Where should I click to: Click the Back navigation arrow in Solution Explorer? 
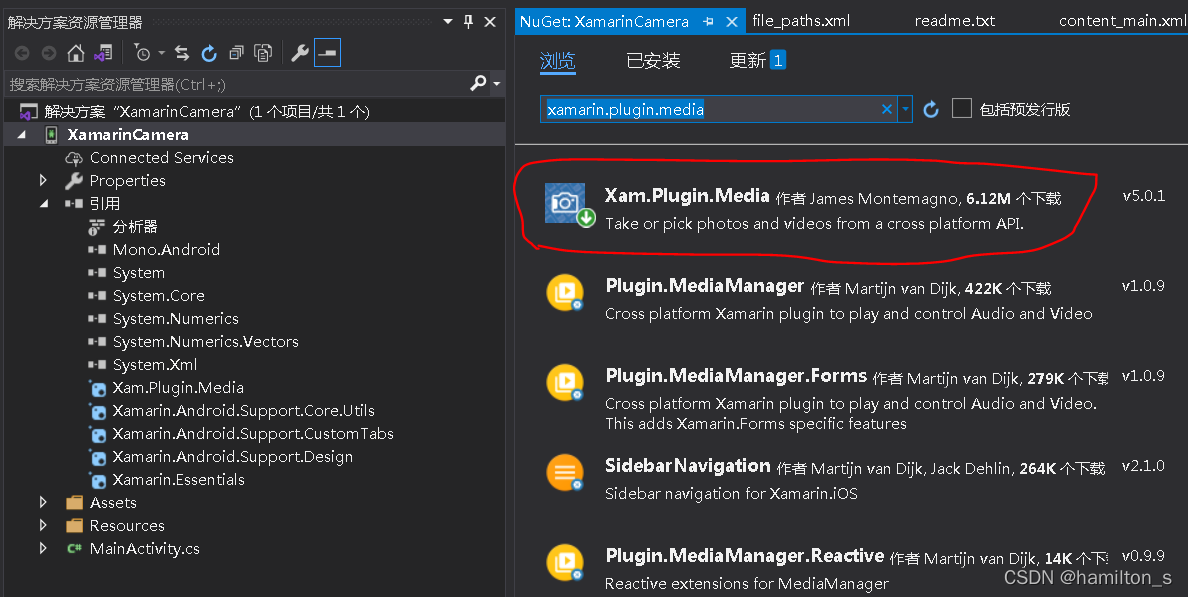pos(23,53)
